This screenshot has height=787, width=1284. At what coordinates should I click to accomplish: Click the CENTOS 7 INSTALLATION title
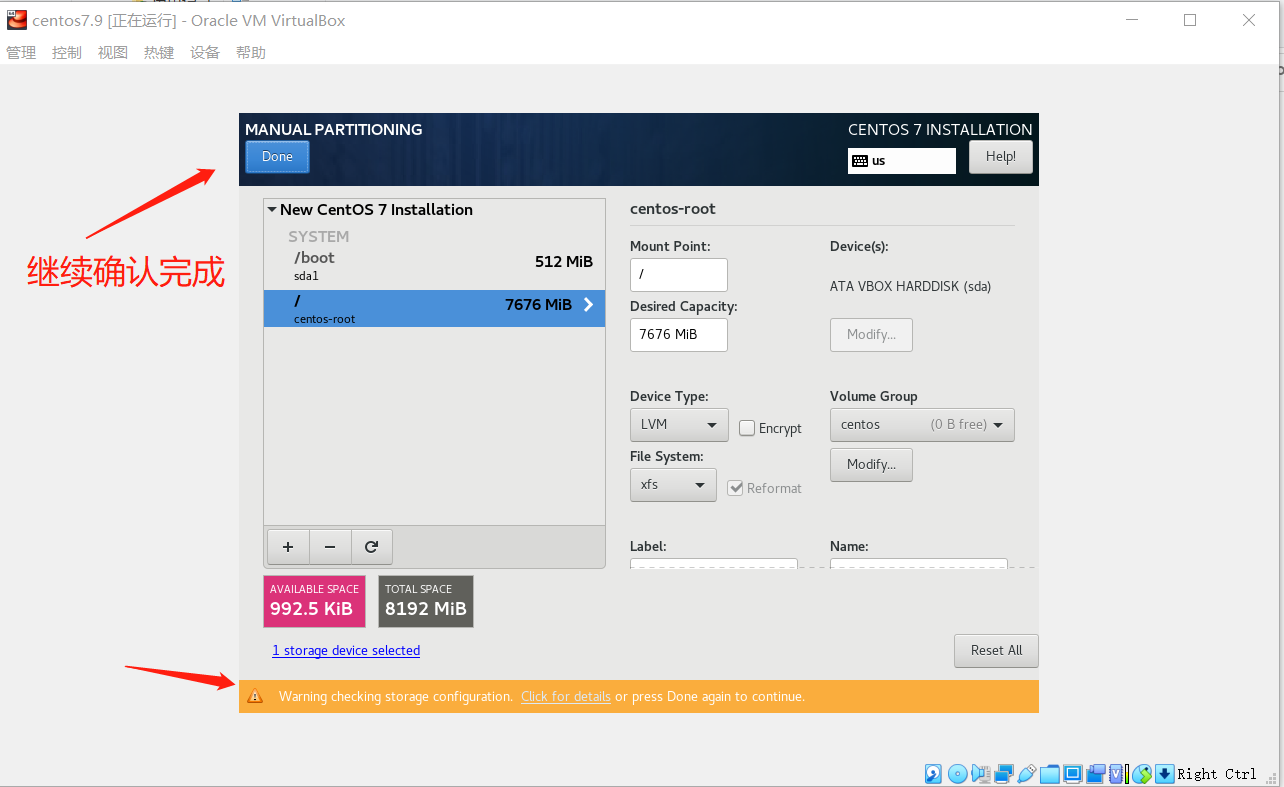(x=940, y=130)
